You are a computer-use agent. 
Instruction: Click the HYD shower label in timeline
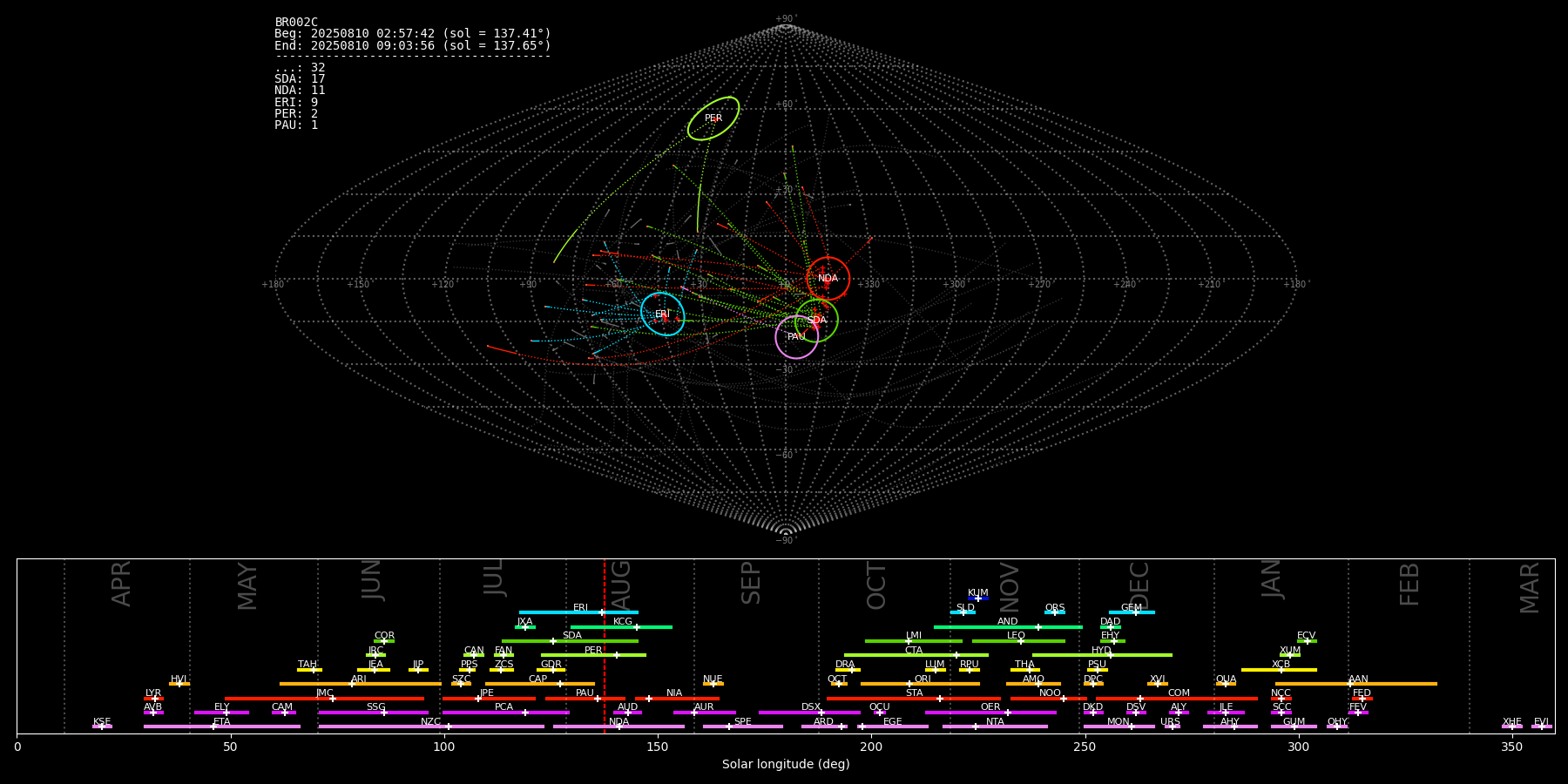[1101, 651]
